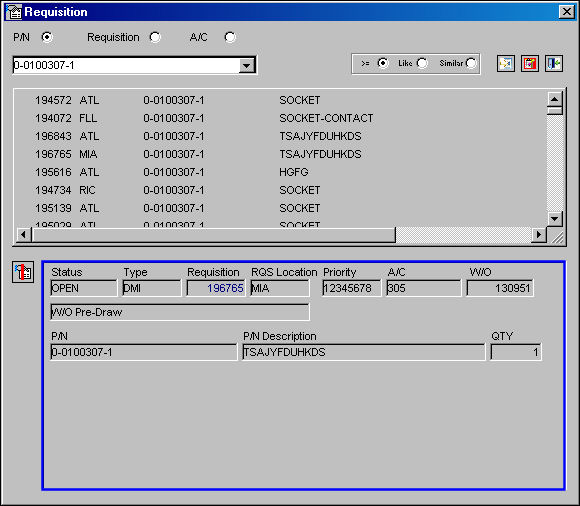The width and height of the screenshot is (580, 506).
Task: Select row 196765 MIA TSAJYFDUHKDS
Action: (x=280, y=154)
